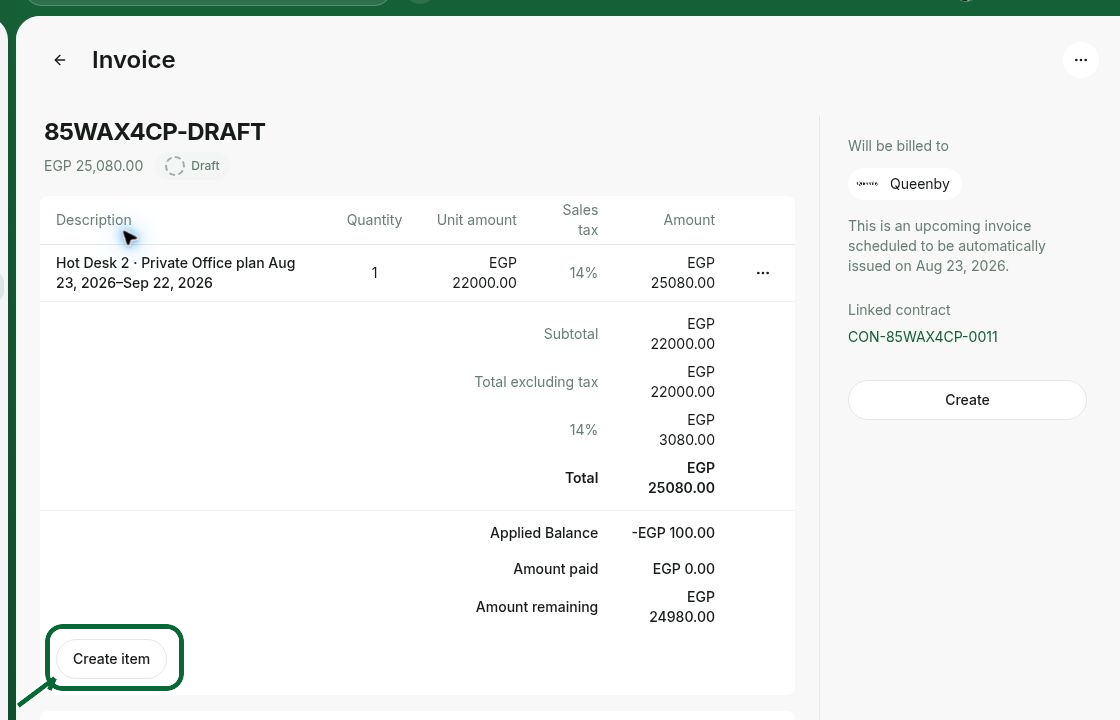Click the Description column header
The height and width of the screenshot is (720, 1120).
tap(94, 220)
